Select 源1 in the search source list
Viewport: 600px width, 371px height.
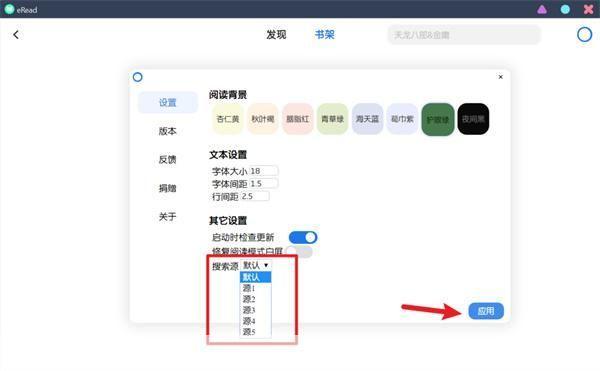tap(256, 288)
